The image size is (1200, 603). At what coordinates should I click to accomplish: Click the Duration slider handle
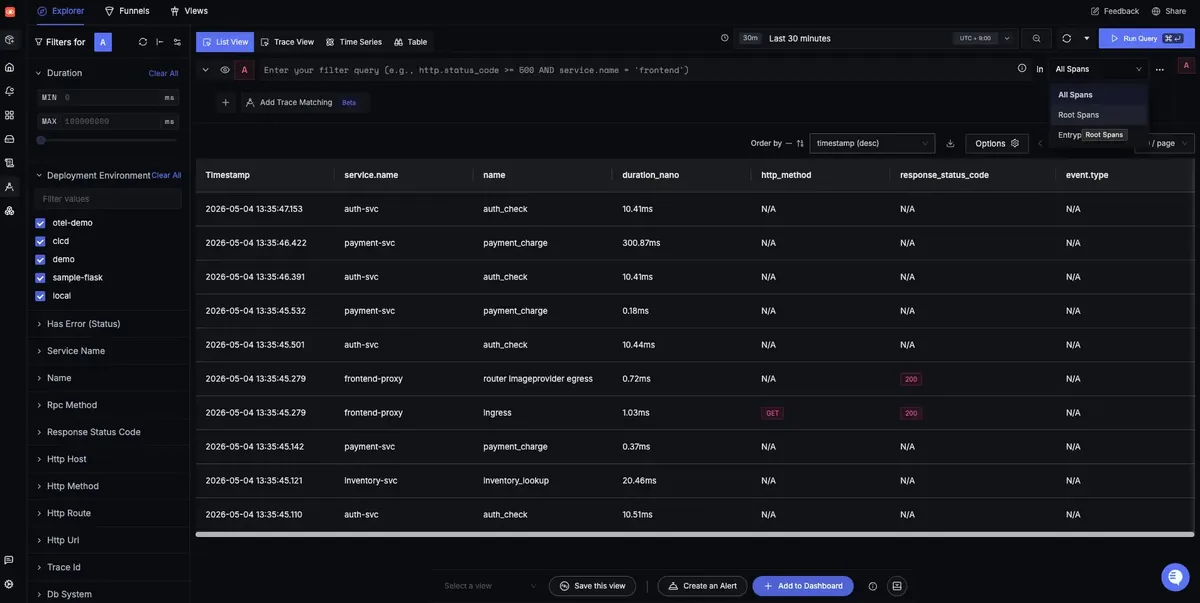[x=41, y=140]
